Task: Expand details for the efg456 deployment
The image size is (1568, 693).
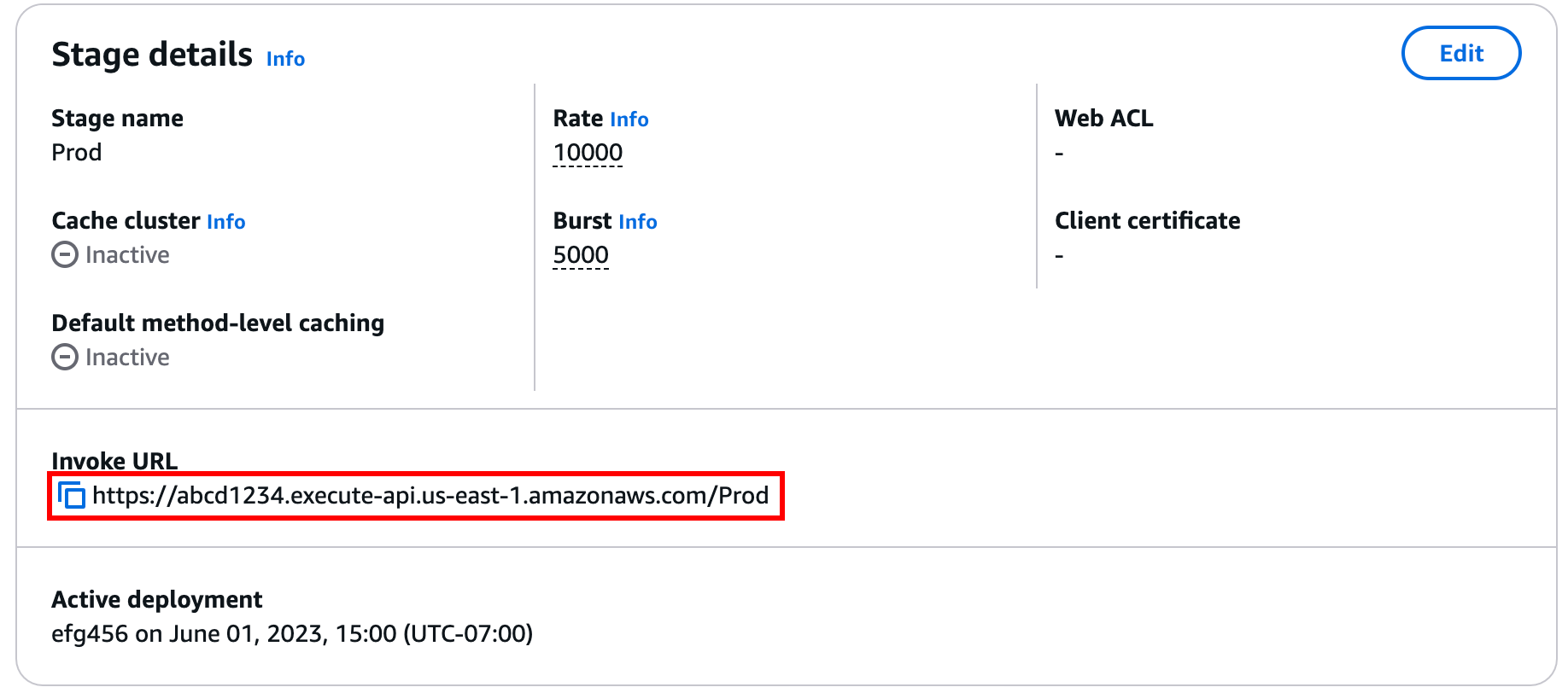Action: point(88,633)
